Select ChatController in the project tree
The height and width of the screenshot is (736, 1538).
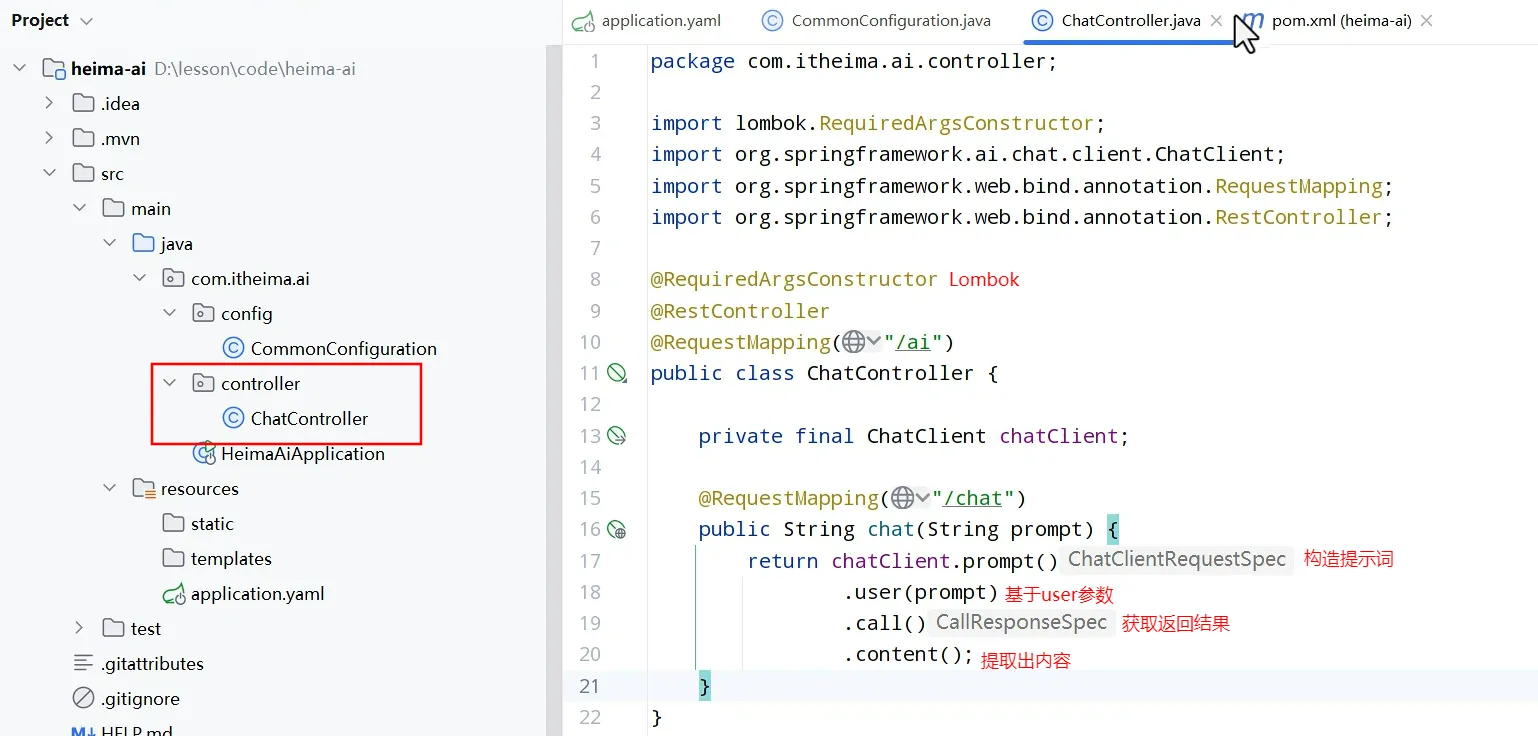(x=309, y=419)
